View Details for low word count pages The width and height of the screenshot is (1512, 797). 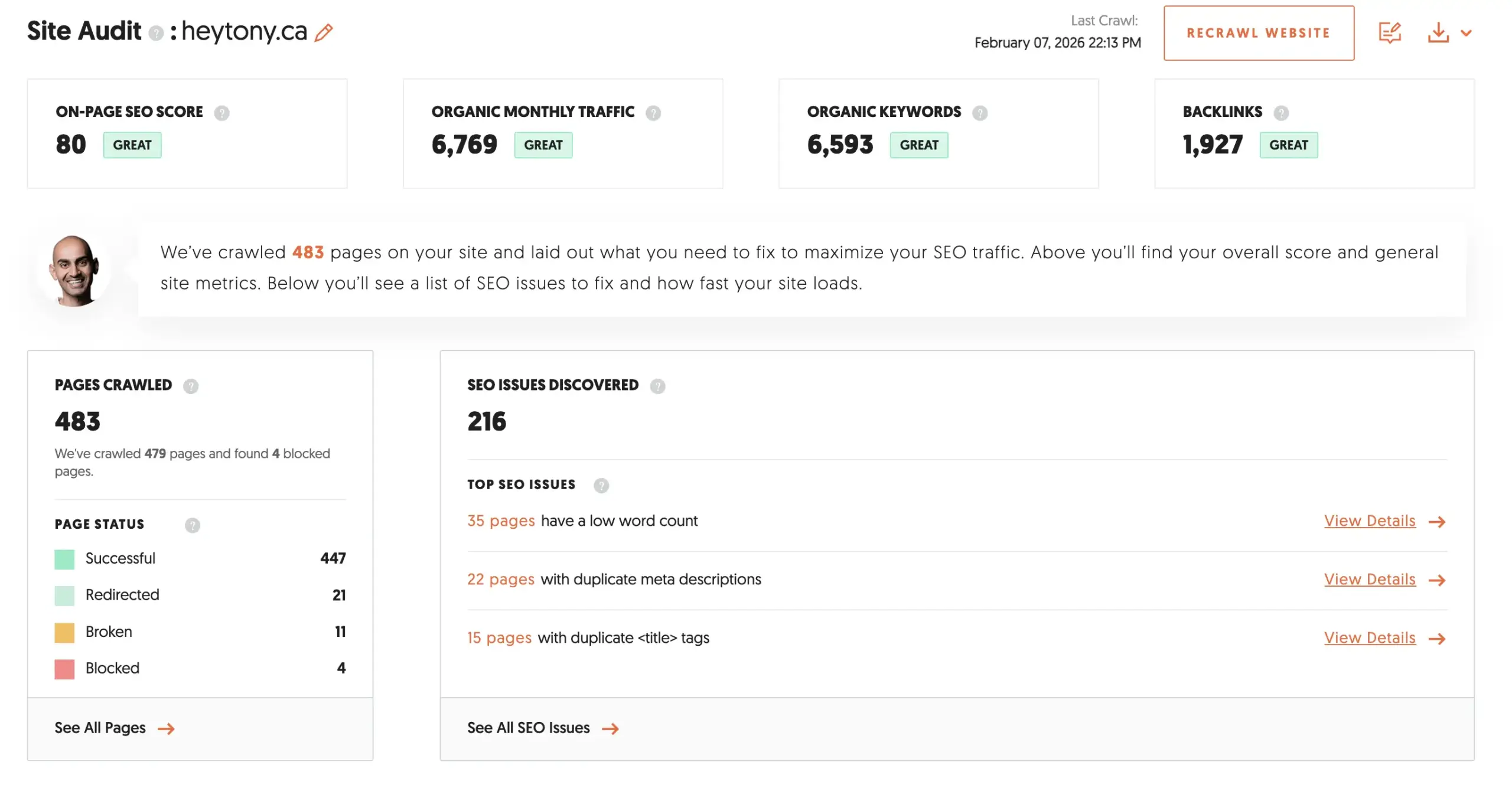point(1369,521)
